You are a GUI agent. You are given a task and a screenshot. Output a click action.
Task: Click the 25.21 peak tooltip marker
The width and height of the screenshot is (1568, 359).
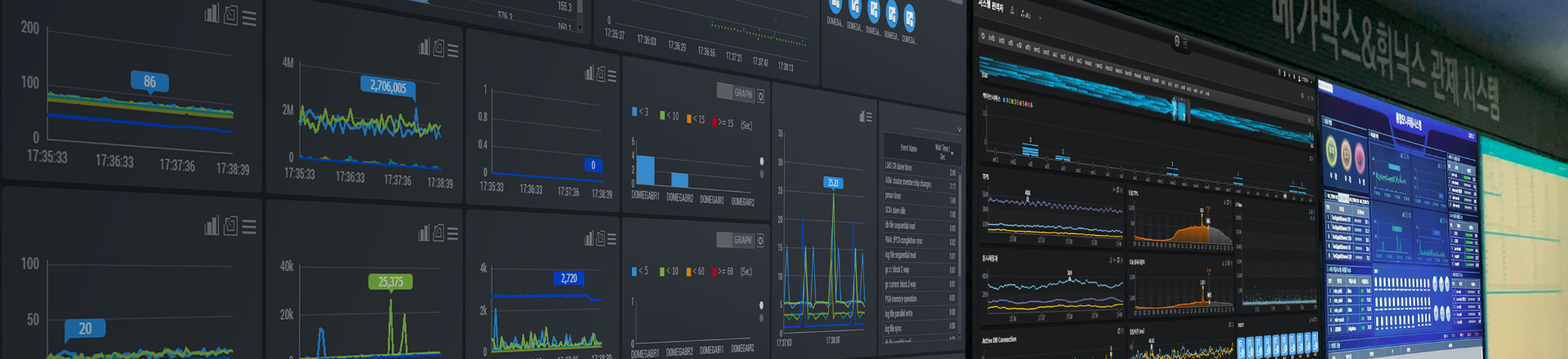(x=833, y=183)
